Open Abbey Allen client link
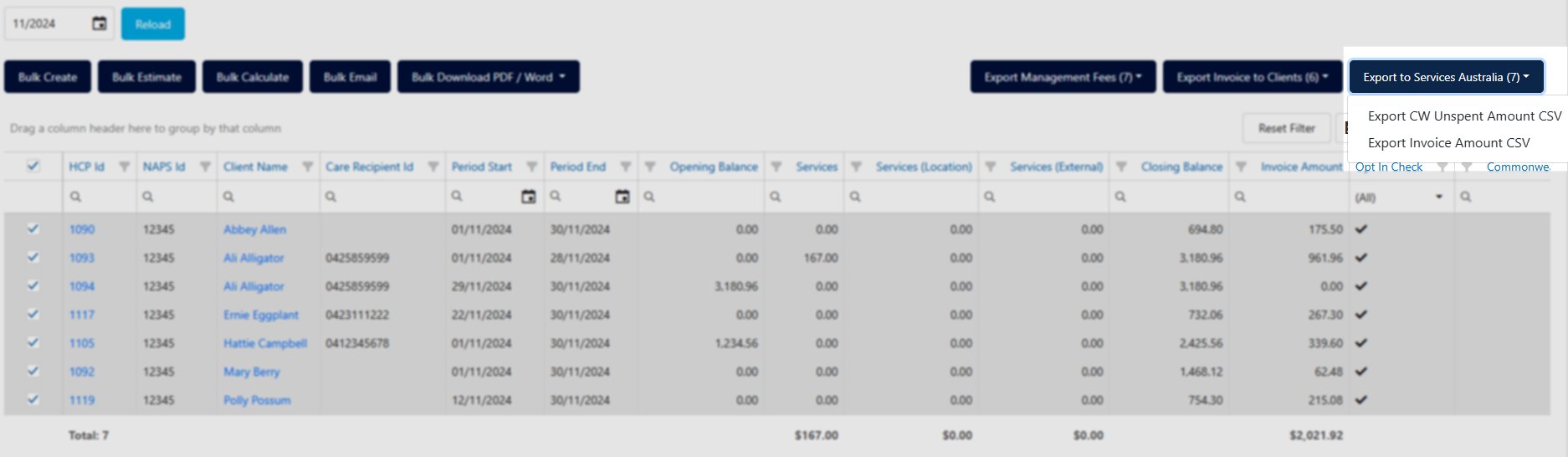The image size is (1568, 457). (254, 229)
